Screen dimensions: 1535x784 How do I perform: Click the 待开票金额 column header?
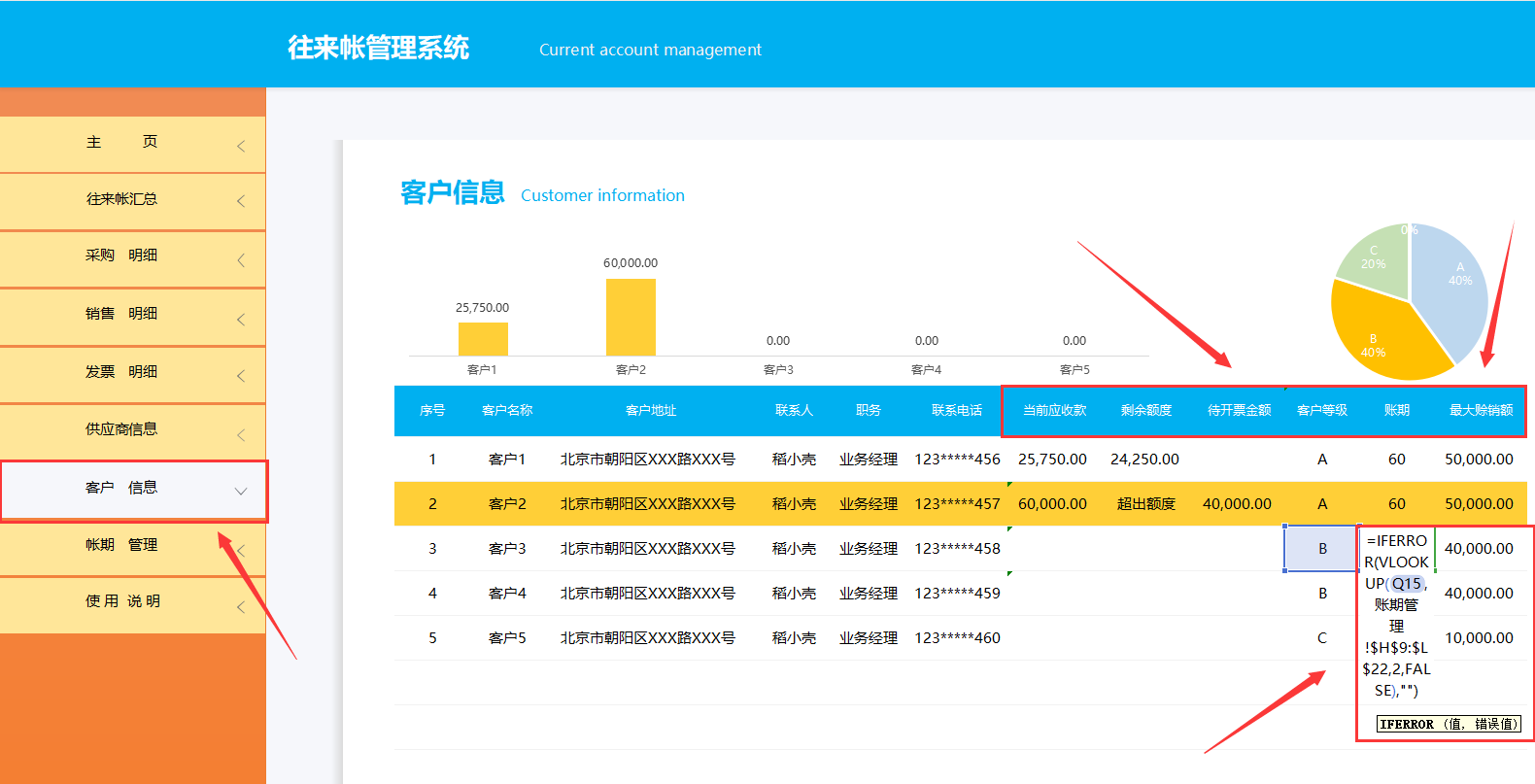[x=1239, y=410]
